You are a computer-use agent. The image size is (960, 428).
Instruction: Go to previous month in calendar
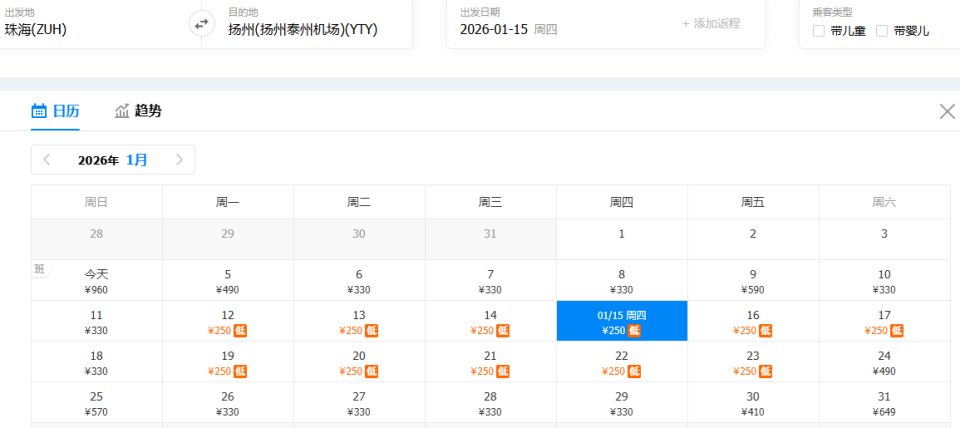pyautogui.click(x=47, y=160)
